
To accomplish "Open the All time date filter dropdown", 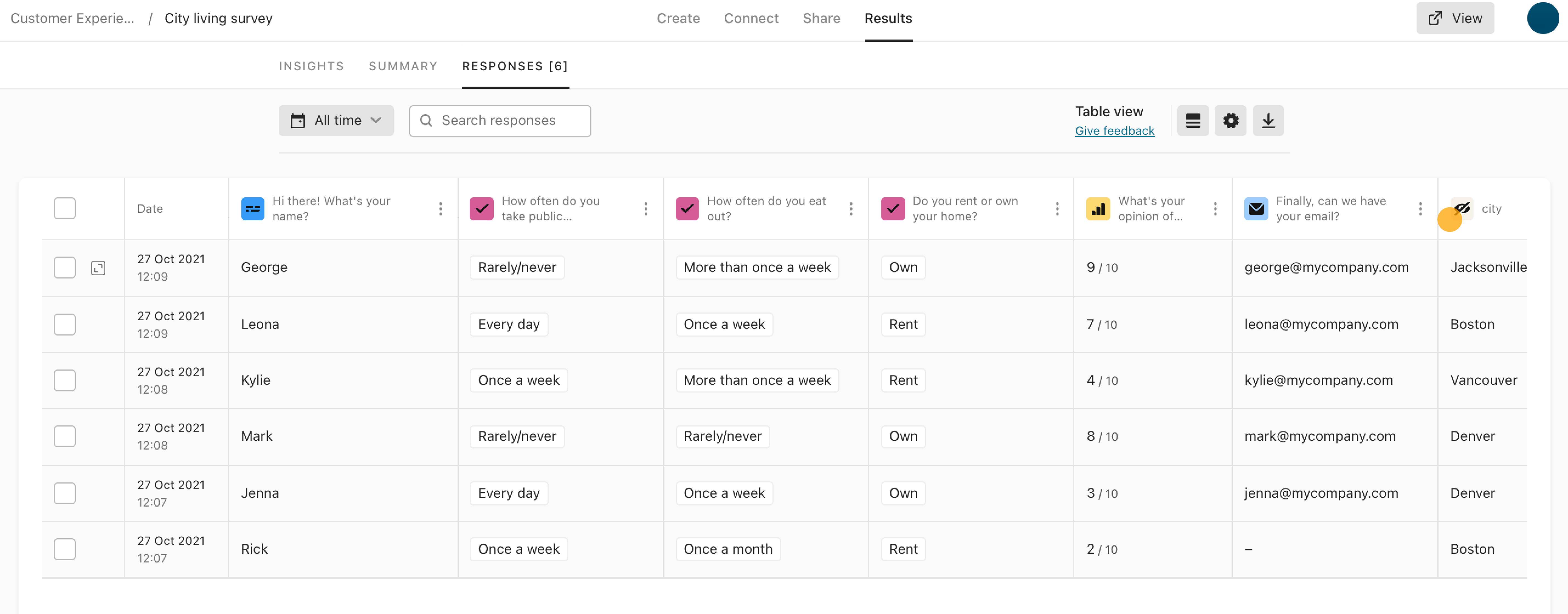I will tap(336, 121).
